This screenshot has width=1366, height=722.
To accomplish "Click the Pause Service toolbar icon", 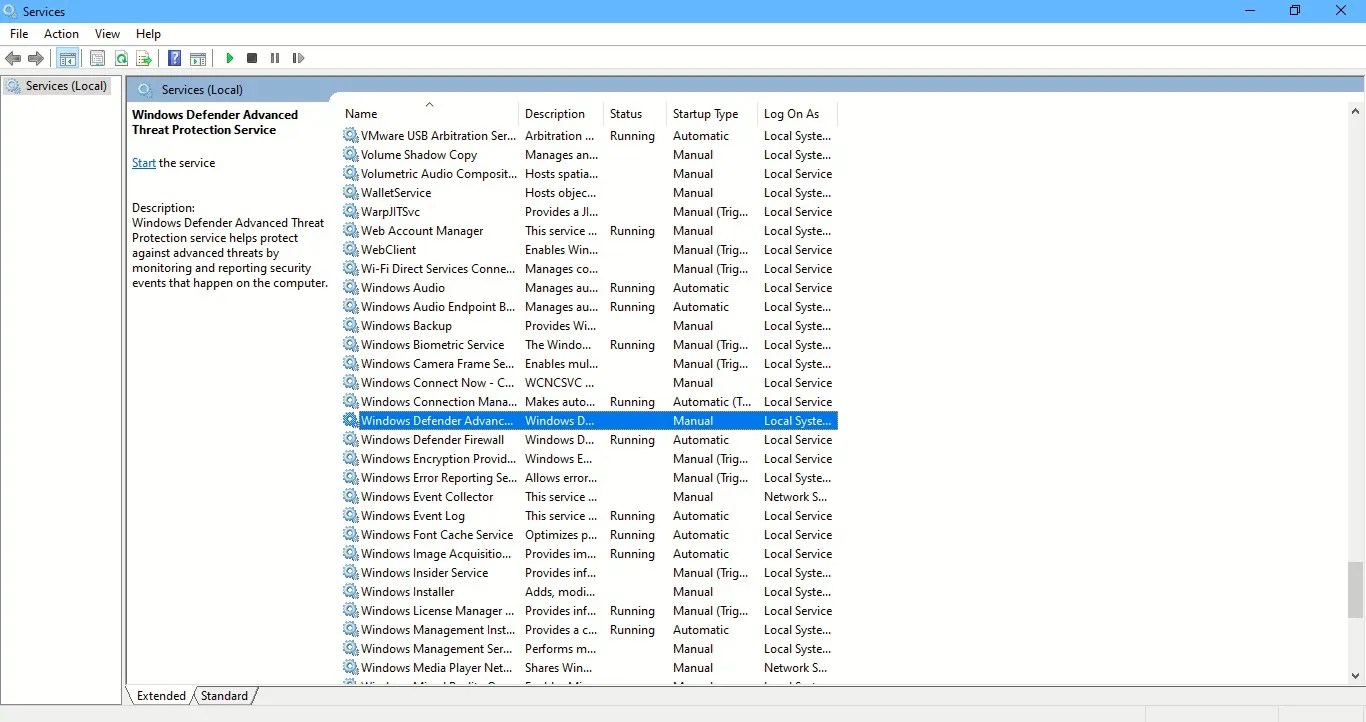I will 275,58.
